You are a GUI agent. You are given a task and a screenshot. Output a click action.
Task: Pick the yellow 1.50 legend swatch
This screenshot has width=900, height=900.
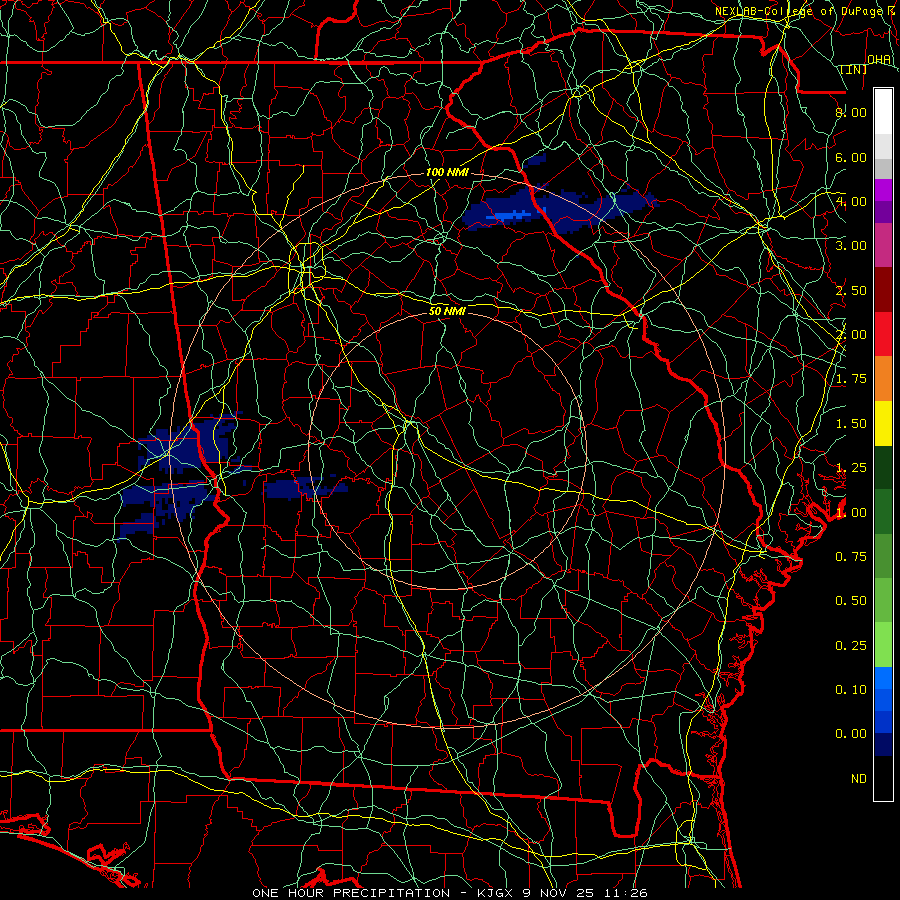click(883, 424)
